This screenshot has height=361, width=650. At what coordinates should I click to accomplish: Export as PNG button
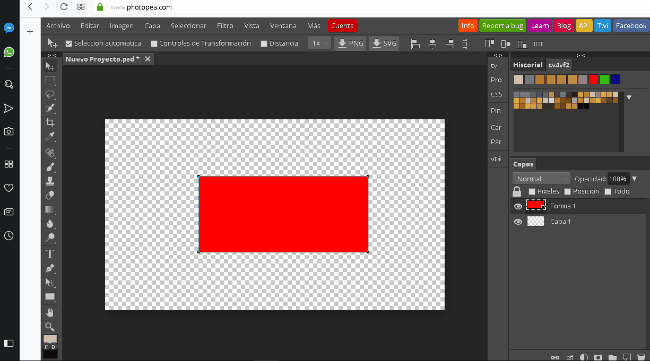point(350,43)
